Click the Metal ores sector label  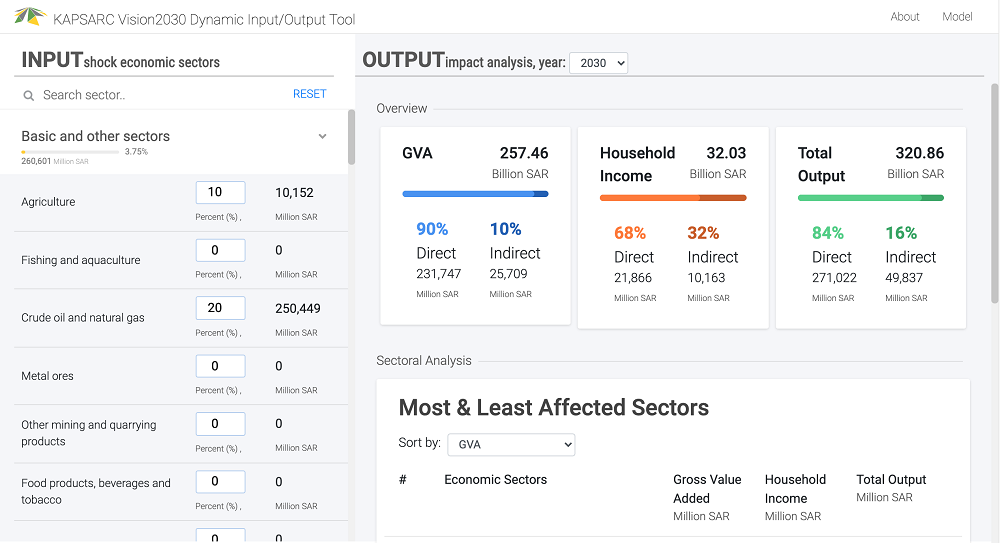coord(47,376)
